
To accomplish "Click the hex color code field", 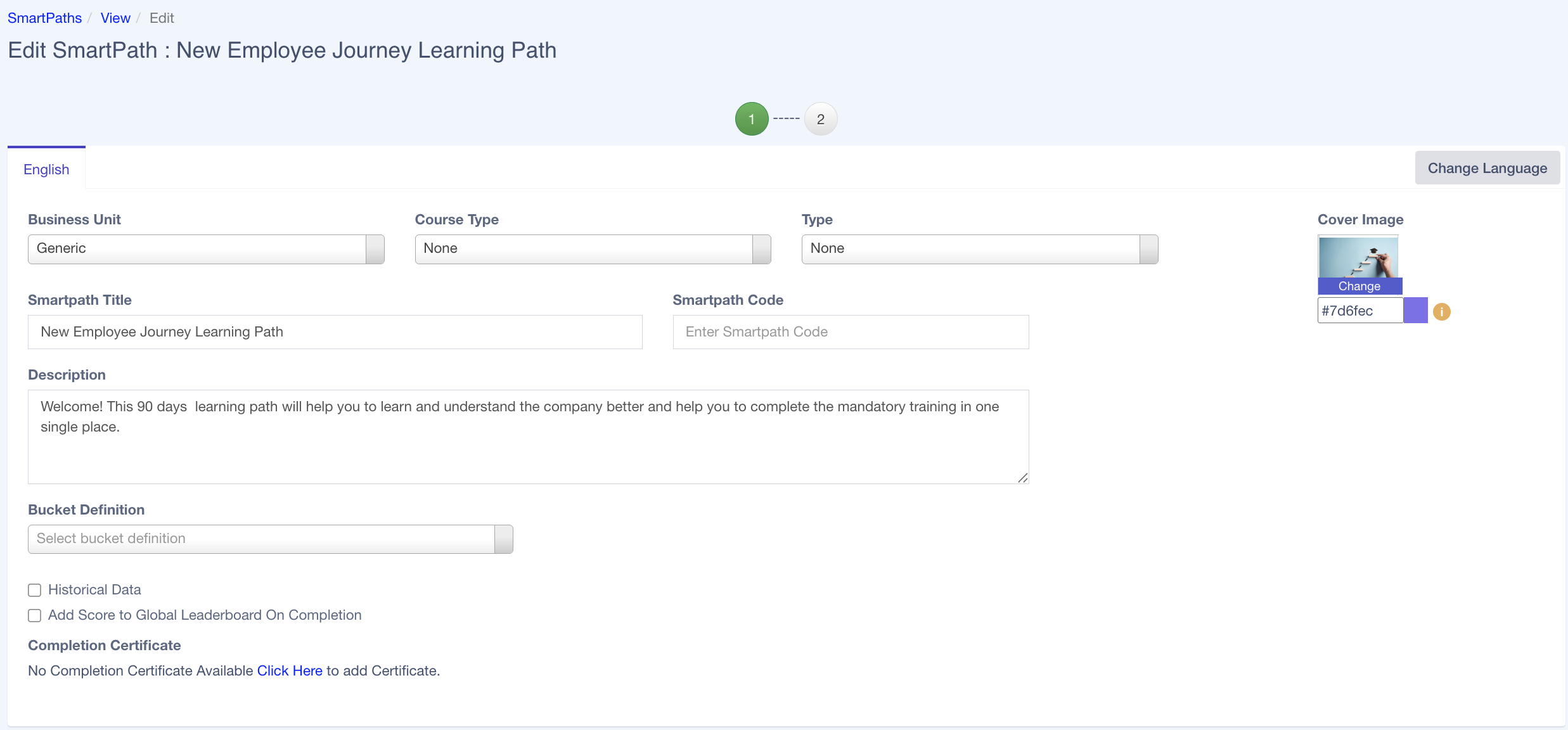I will click(x=1359, y=311).
